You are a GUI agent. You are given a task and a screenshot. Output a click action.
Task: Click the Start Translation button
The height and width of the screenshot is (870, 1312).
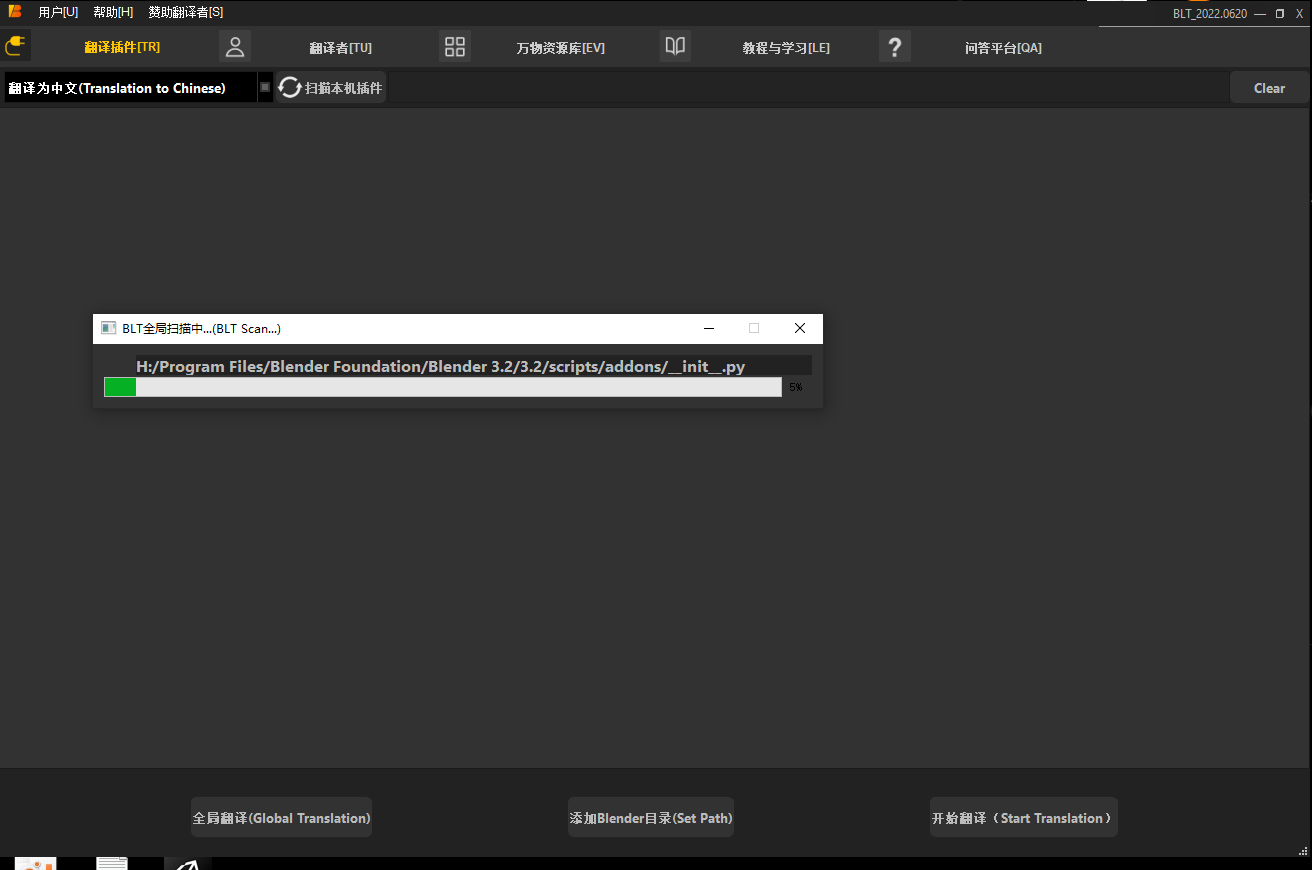[1024, 818]
